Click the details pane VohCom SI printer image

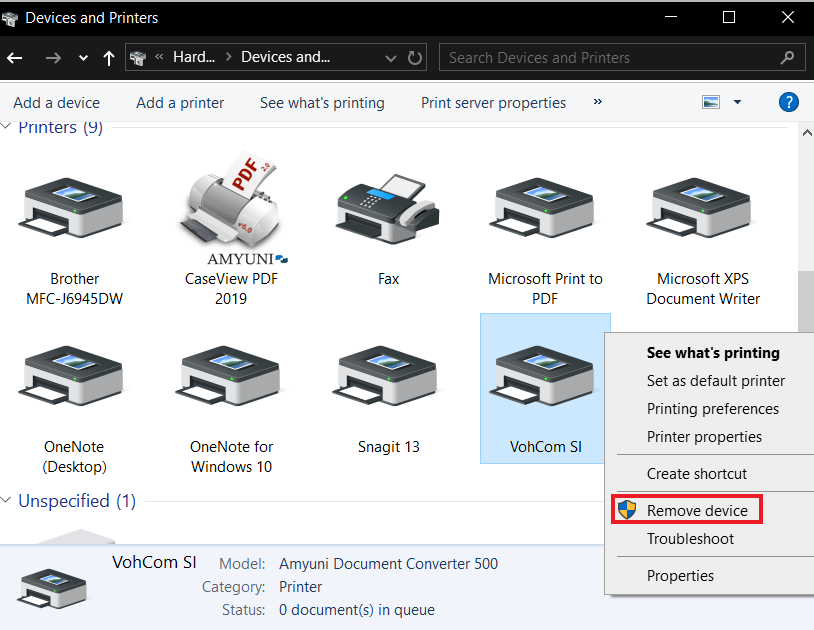[x=51, y=588]
